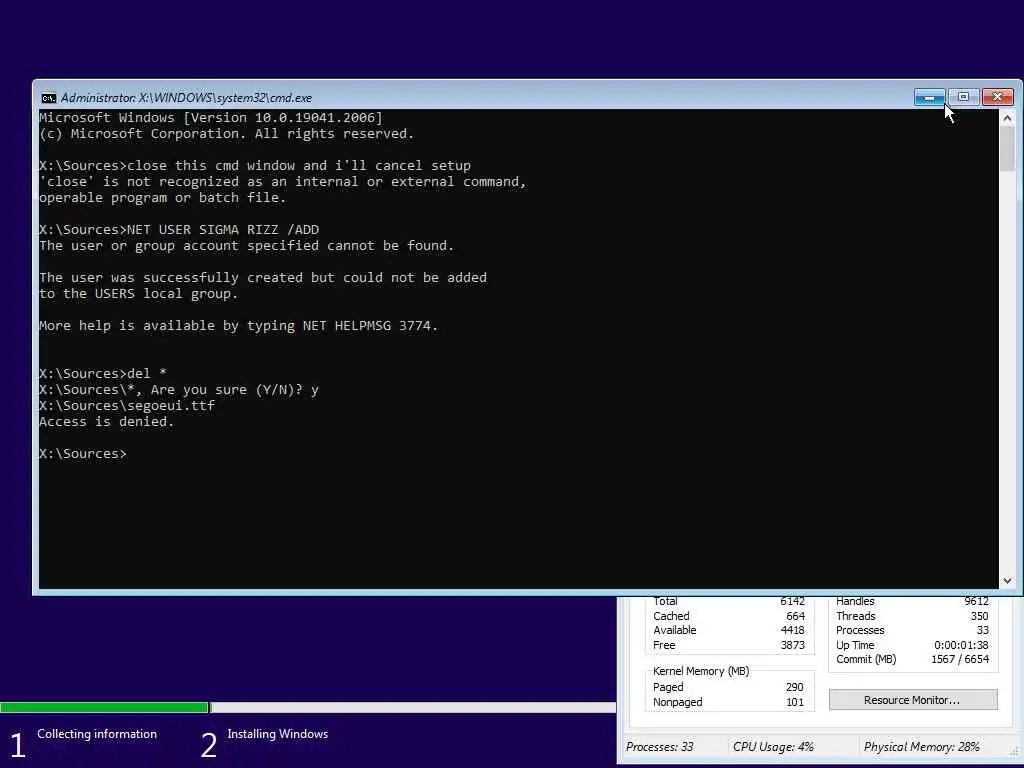Click 'X:\Sources\segoeui.ttf' output line
The width and height of the screenshot is (1024, 768).
pyautogui.click(x=127, y=406)
